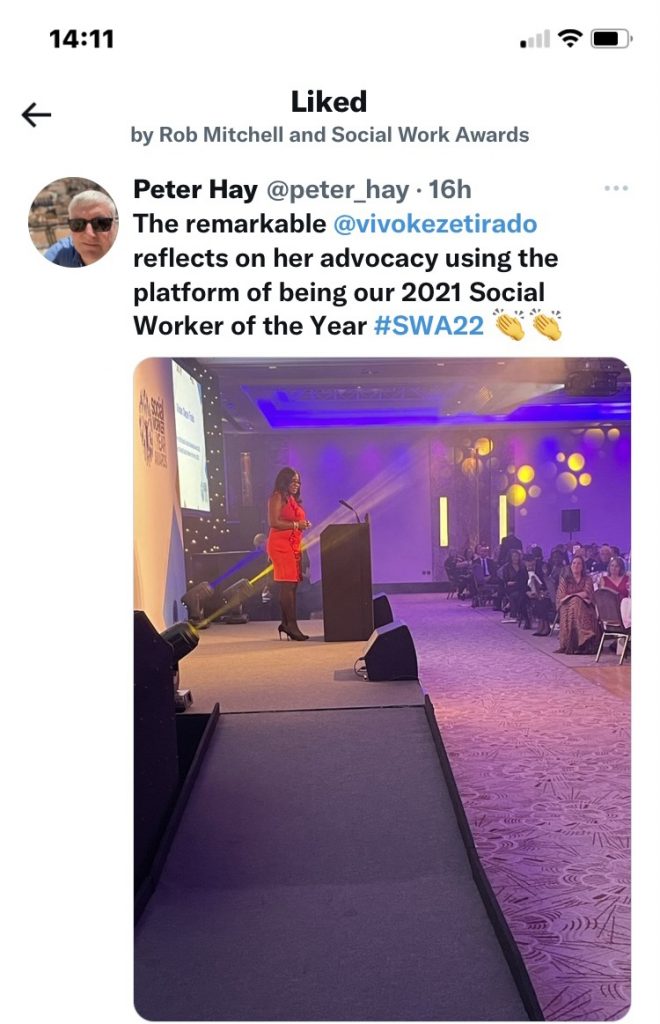
Task: Open Peter Hay's profile picture
Action: [72, 222]
